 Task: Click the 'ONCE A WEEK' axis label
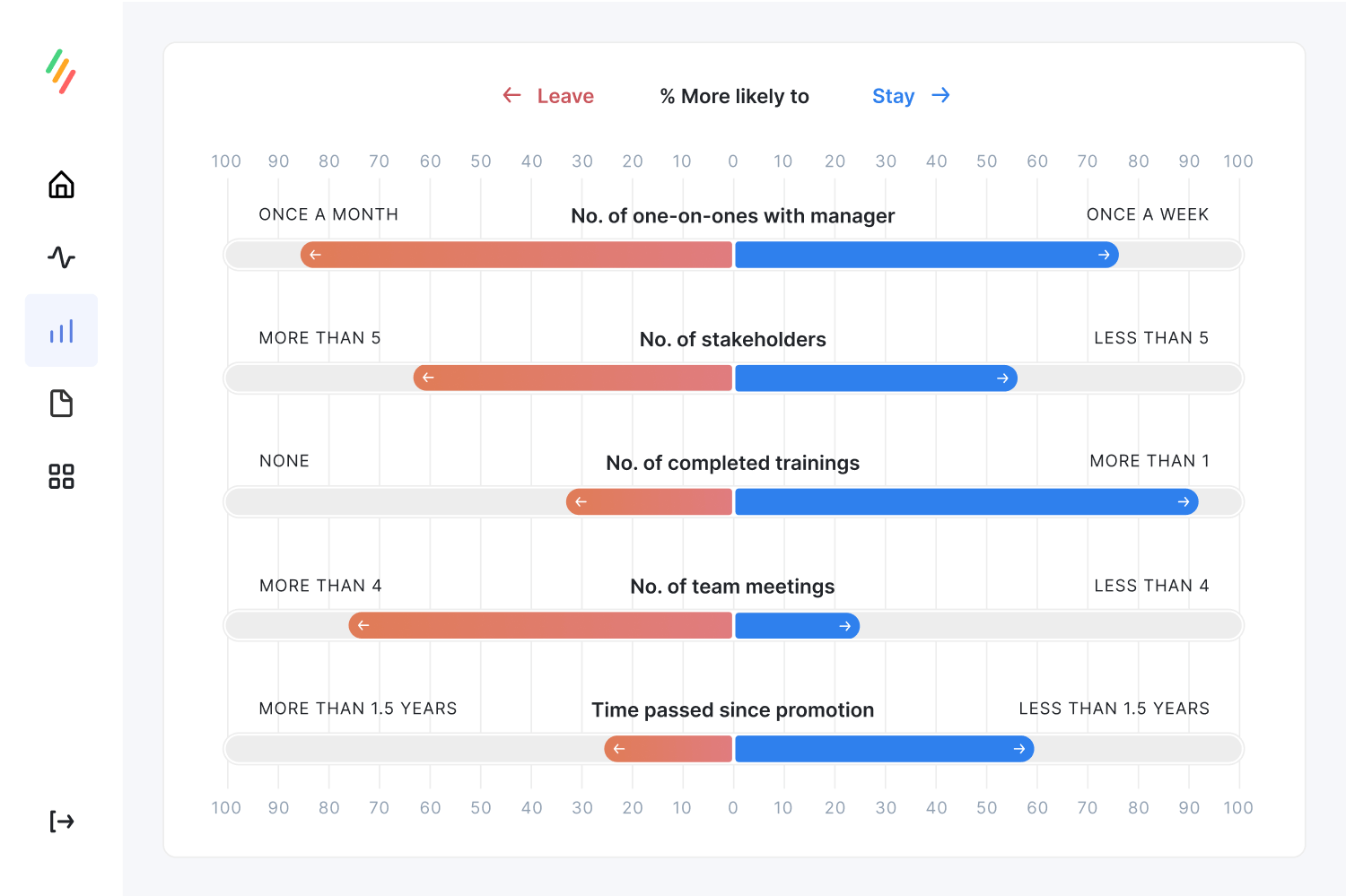coord(1148,213)
